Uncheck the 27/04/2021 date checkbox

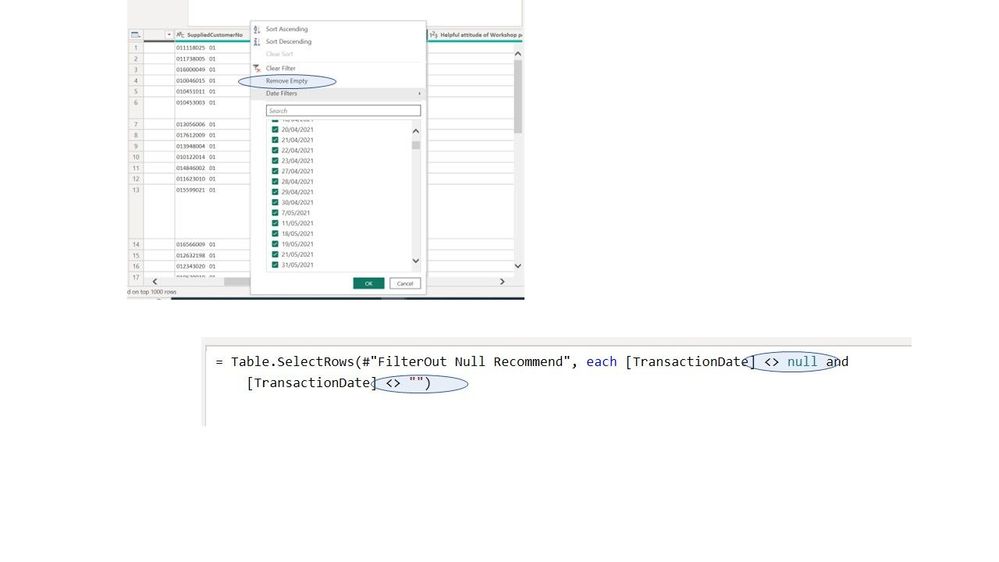point(275,171)
